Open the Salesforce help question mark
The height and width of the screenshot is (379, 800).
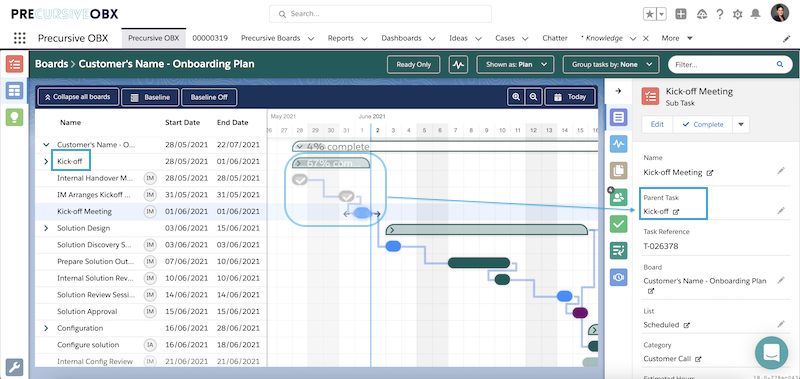[x=719, y=14]
